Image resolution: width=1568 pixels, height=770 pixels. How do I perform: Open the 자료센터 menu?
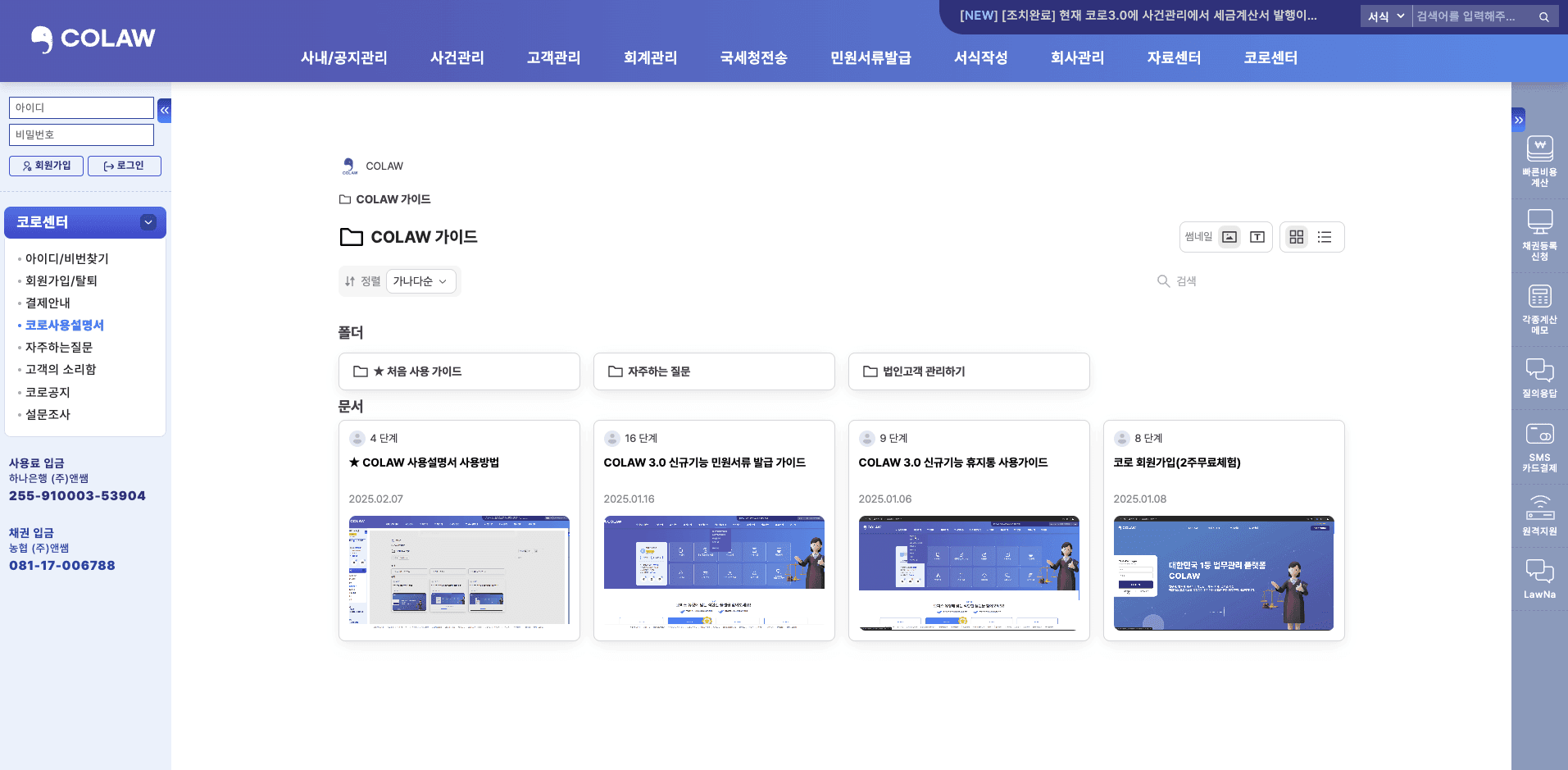(1175, 57)
